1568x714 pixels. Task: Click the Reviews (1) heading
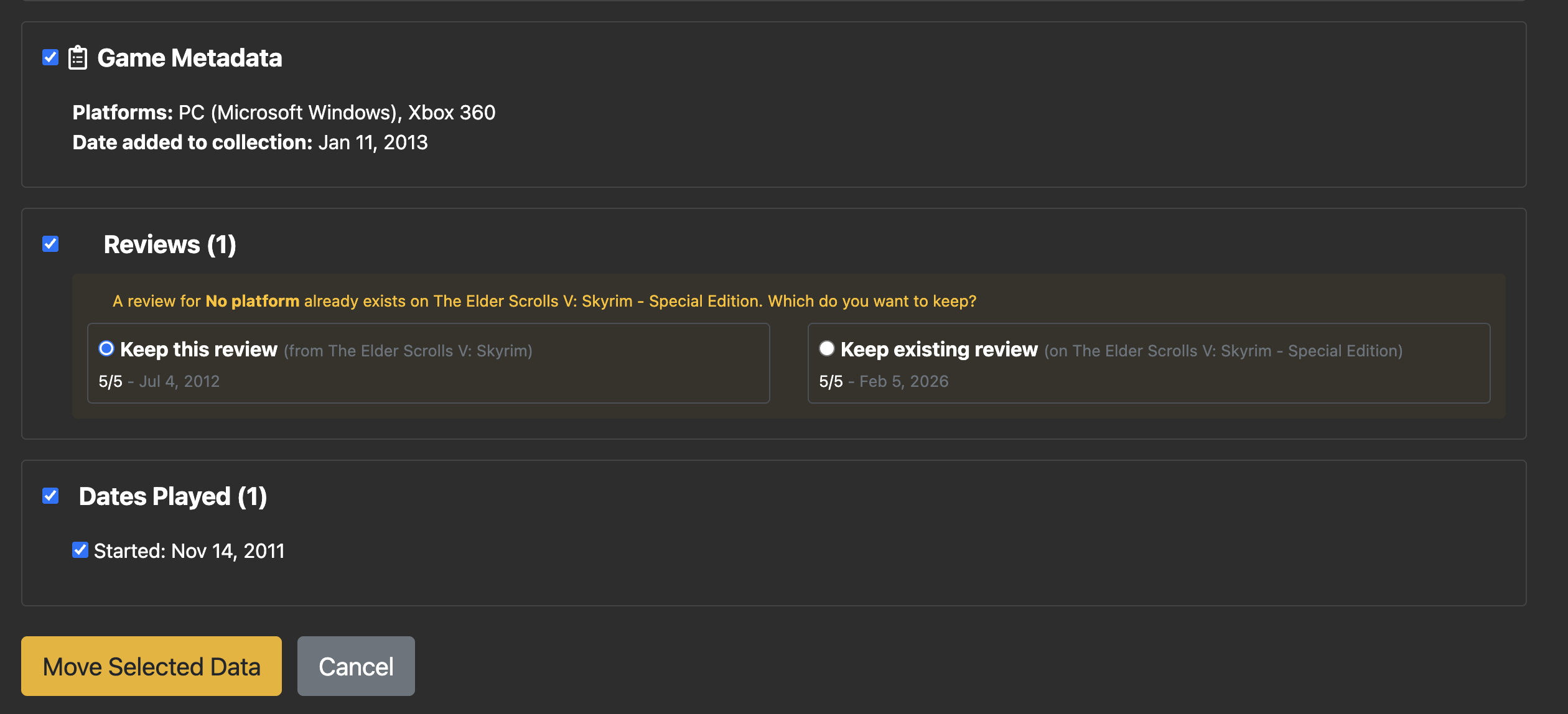coord(170,244)
